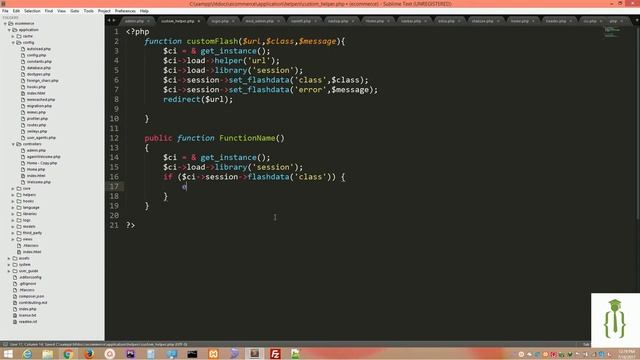
Task: Close the custom_helper.php tab
Action: [199, 21]
